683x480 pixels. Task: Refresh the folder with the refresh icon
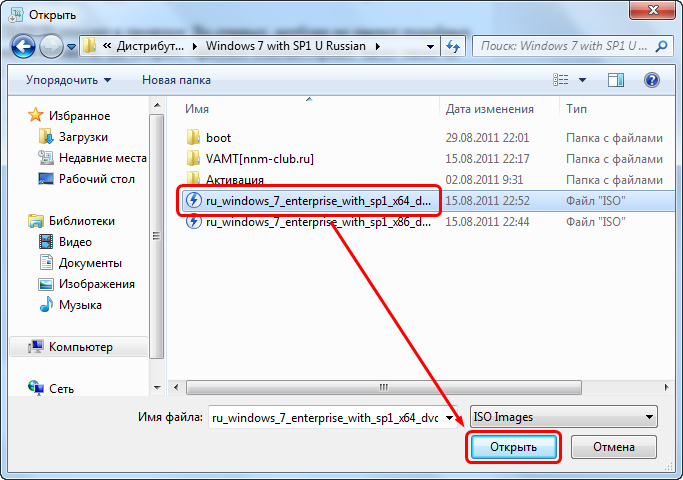point(453,46)
